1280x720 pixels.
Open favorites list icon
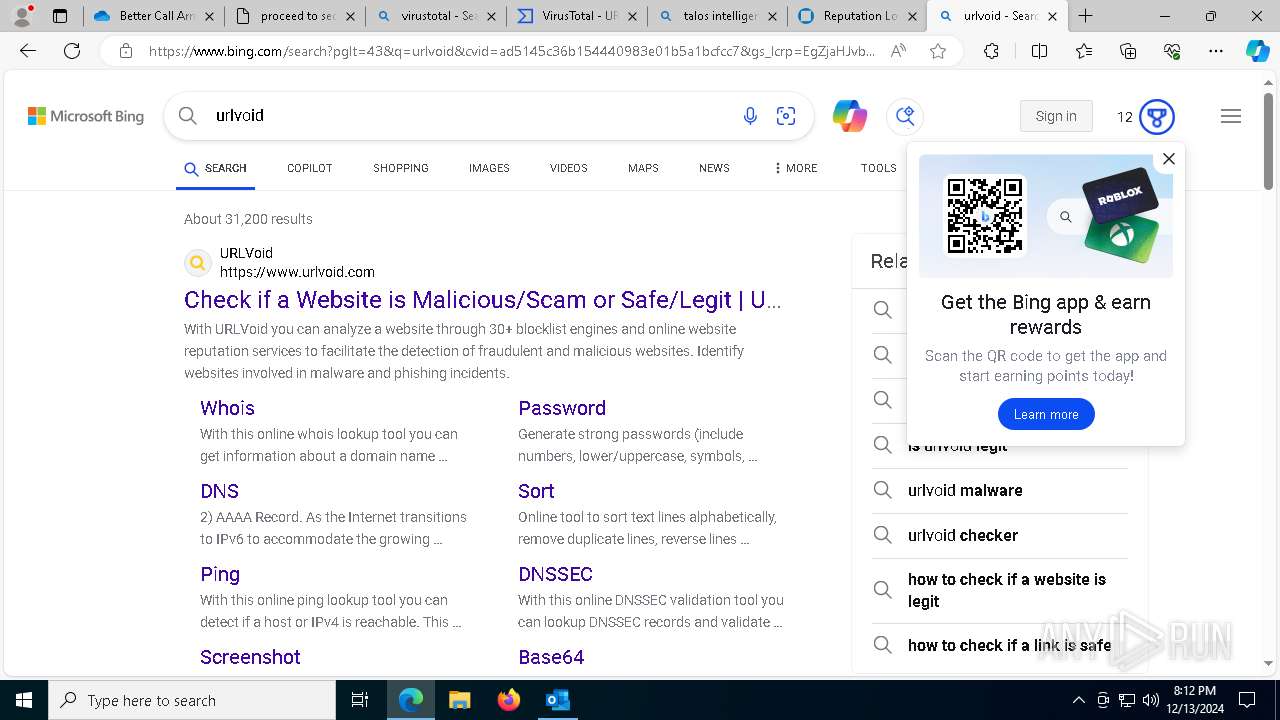coord(1084,51)
